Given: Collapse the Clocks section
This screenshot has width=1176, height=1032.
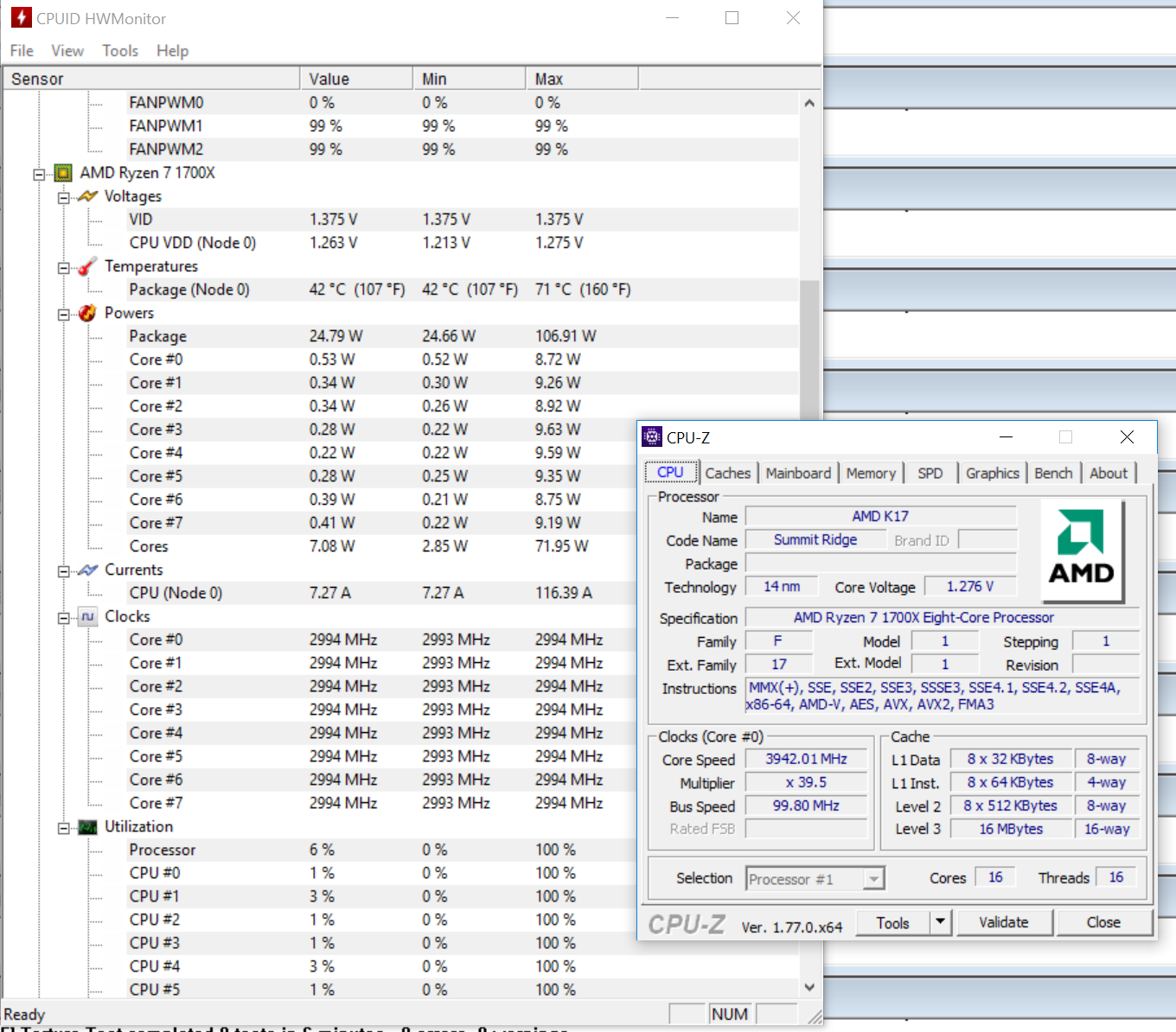Looking at the screenshot, I should tap(64, 618).
